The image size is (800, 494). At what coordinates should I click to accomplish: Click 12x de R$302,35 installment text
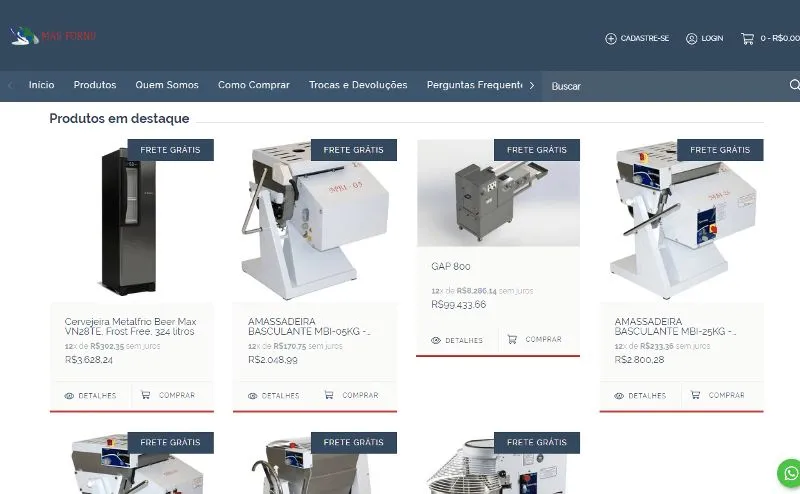(112, 346)
